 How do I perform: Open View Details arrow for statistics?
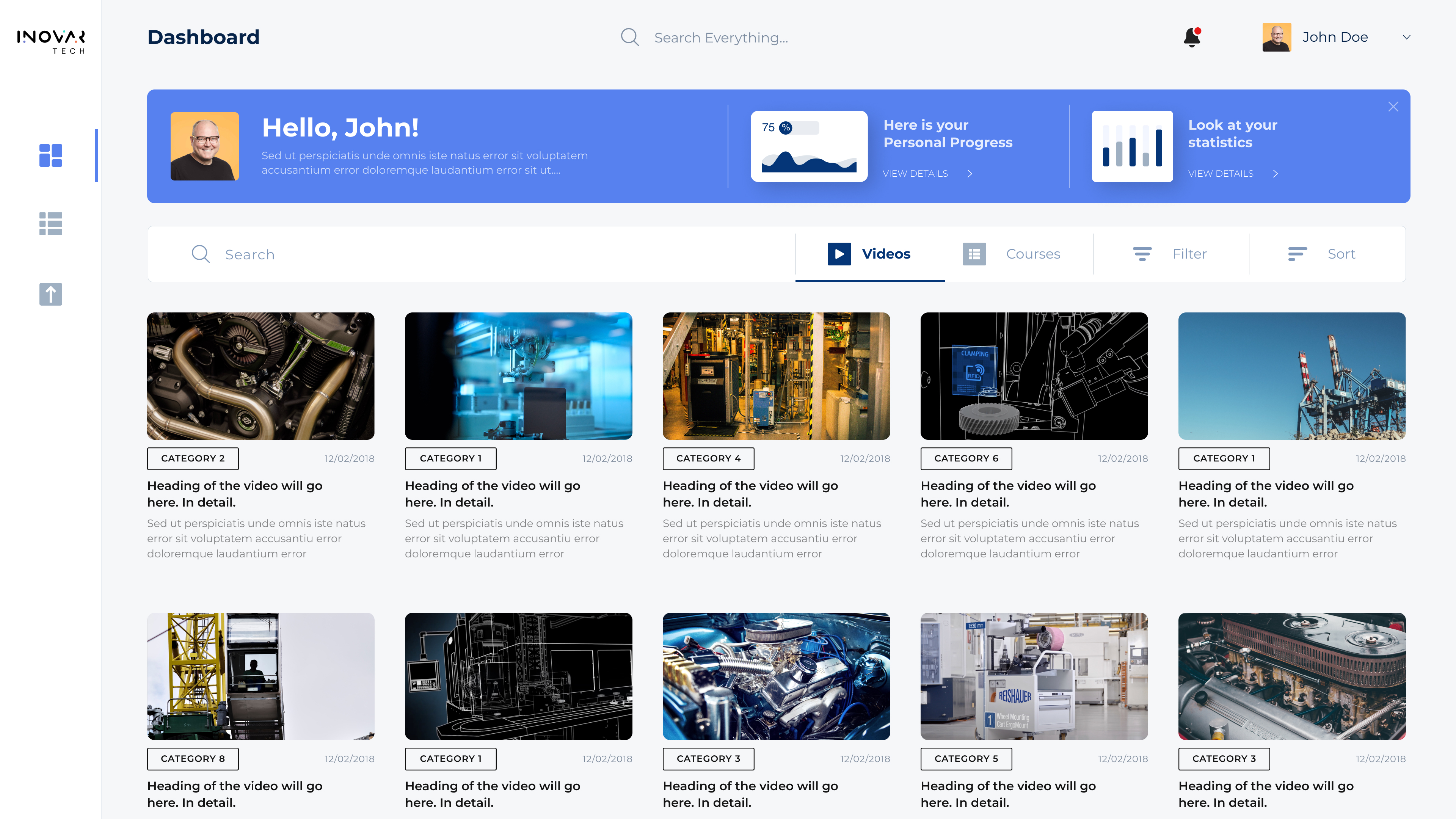pyautogui.click(x=1275, y=174)
